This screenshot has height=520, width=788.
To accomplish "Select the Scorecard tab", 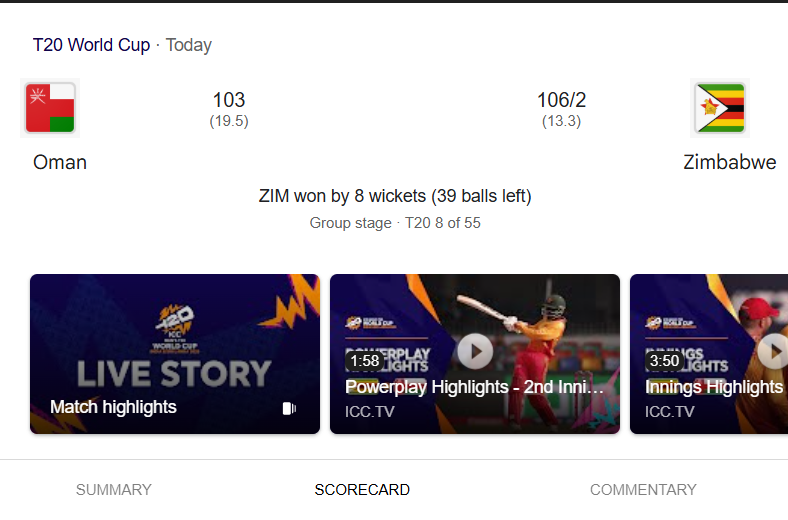I will coord(362,489).
